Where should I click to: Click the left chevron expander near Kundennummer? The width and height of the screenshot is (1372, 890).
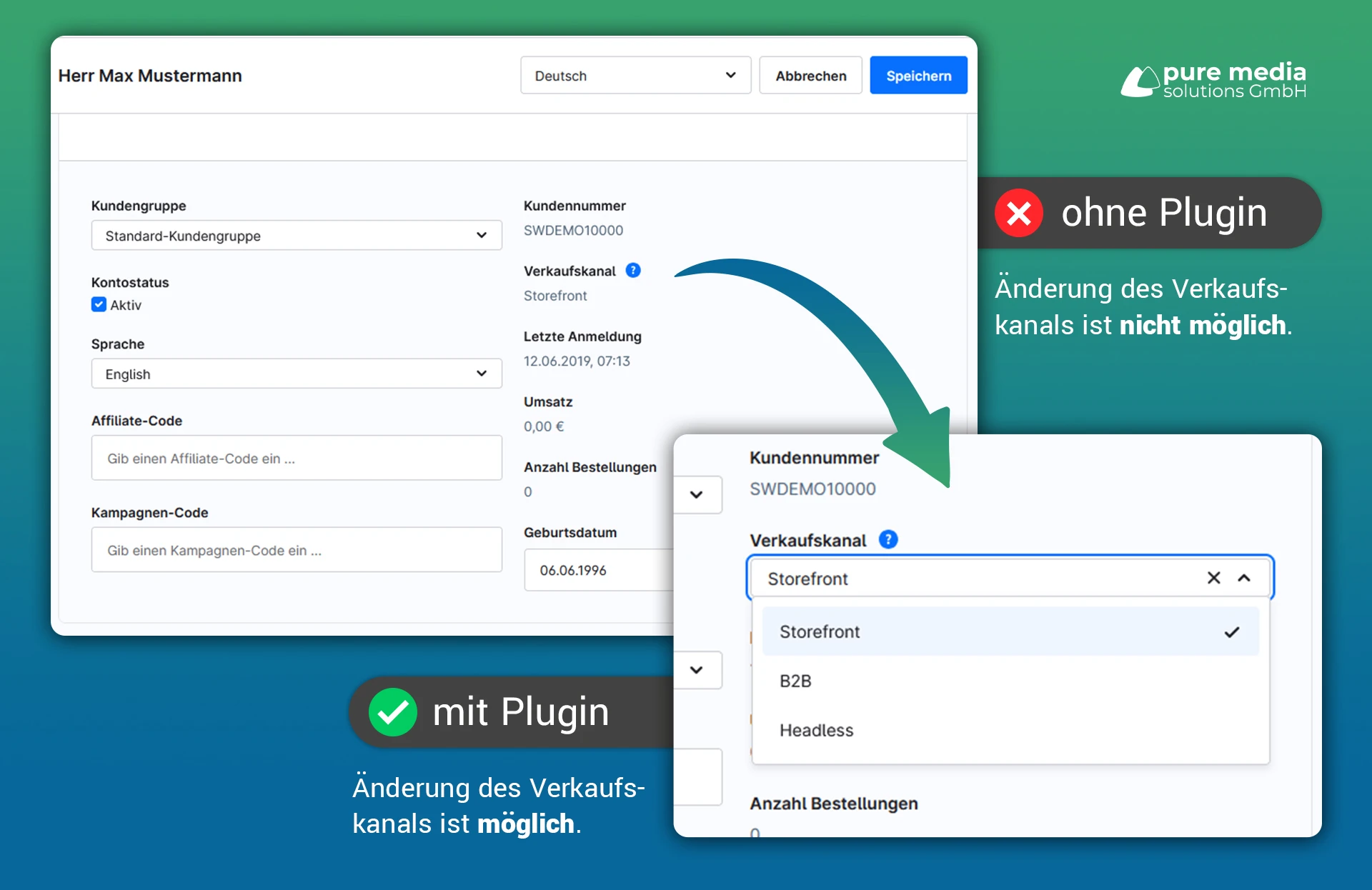(698, 494)
